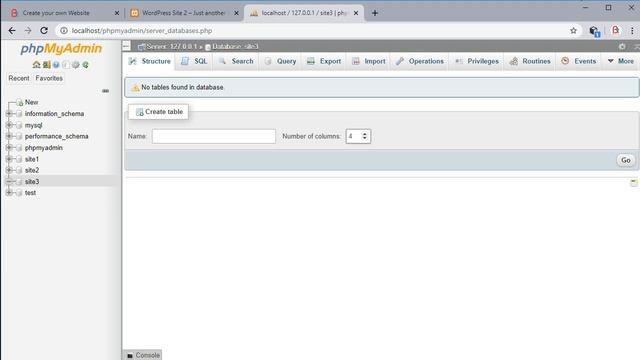
Task: Open the Export tab
Action: pyautogui.click(x=324, y=61)
